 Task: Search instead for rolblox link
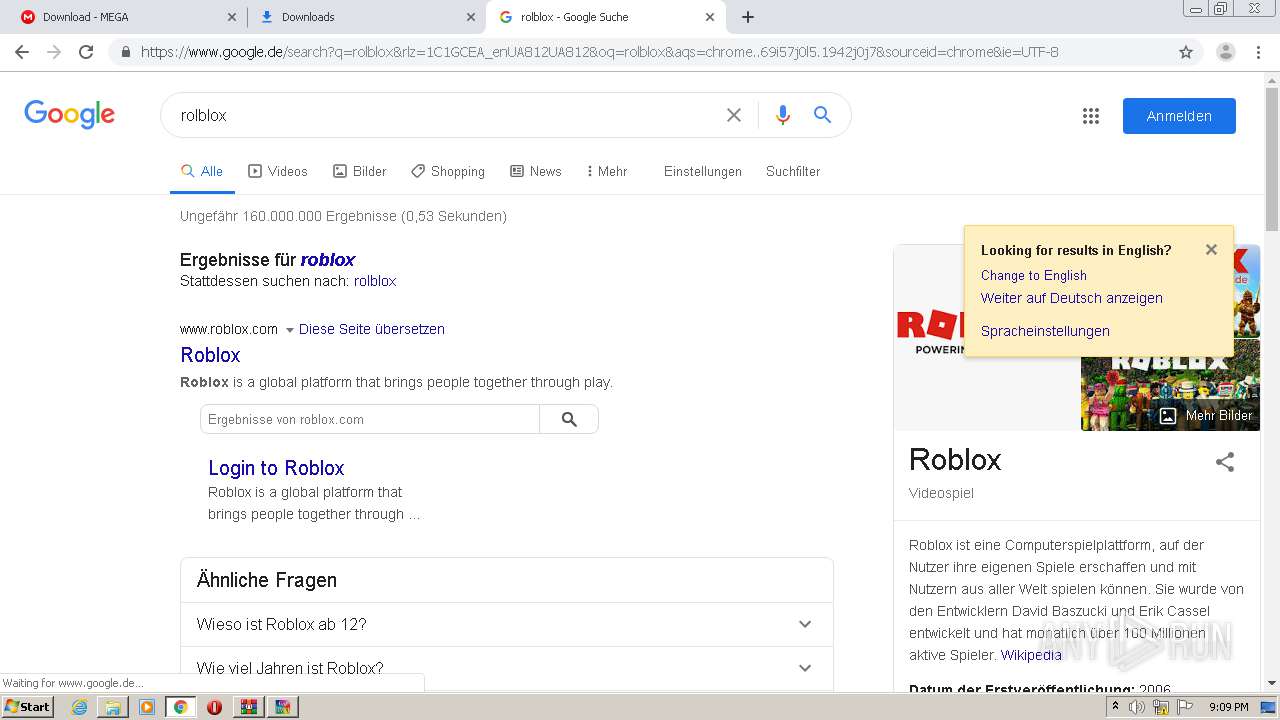375,281
